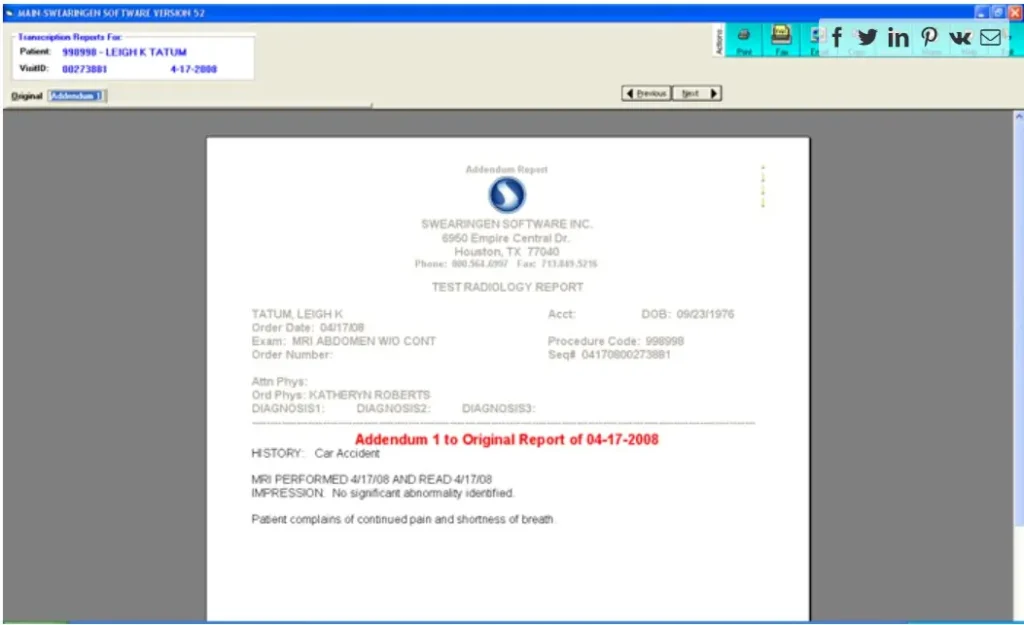Click the red Addendum 1 heading text
Screen dimensions: 1024x625
pyautogui.click(x=506, y=439)
